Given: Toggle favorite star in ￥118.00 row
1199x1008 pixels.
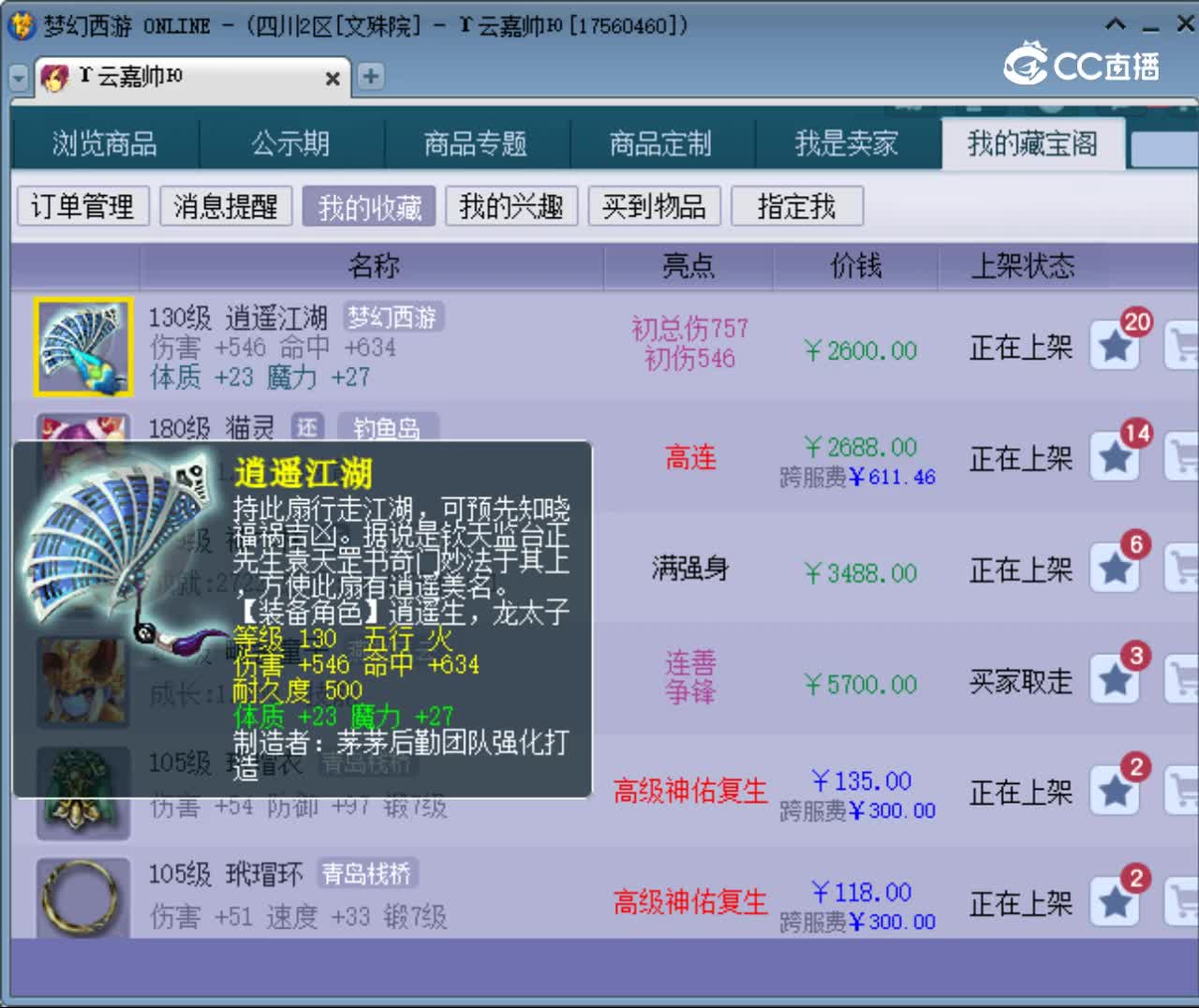Looking at the screenshot, I should (1115, 903).
